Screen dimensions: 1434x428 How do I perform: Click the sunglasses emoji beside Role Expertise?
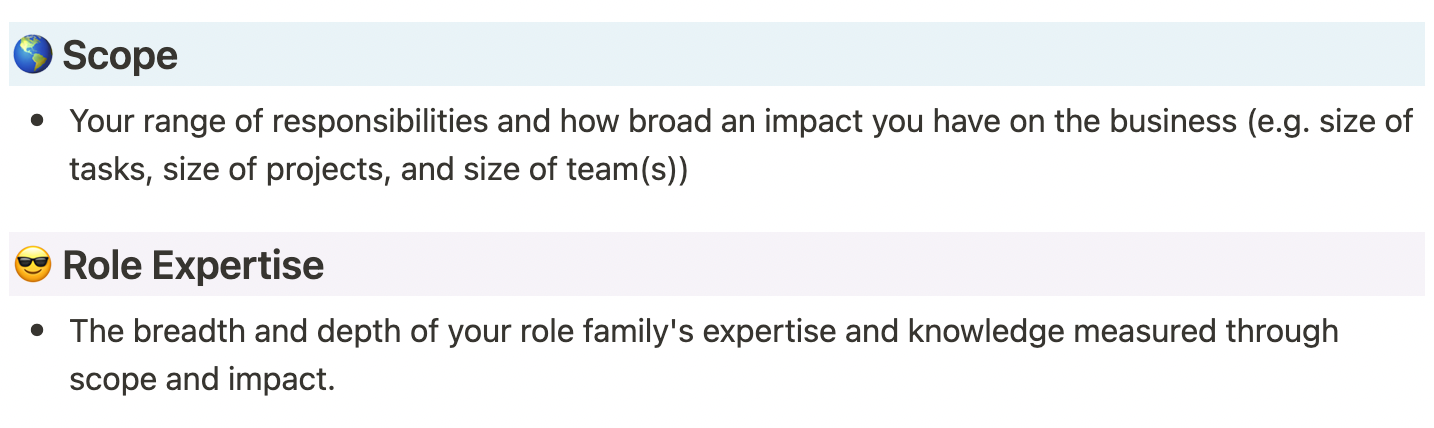pyautogui.click(x=32, y=266)
